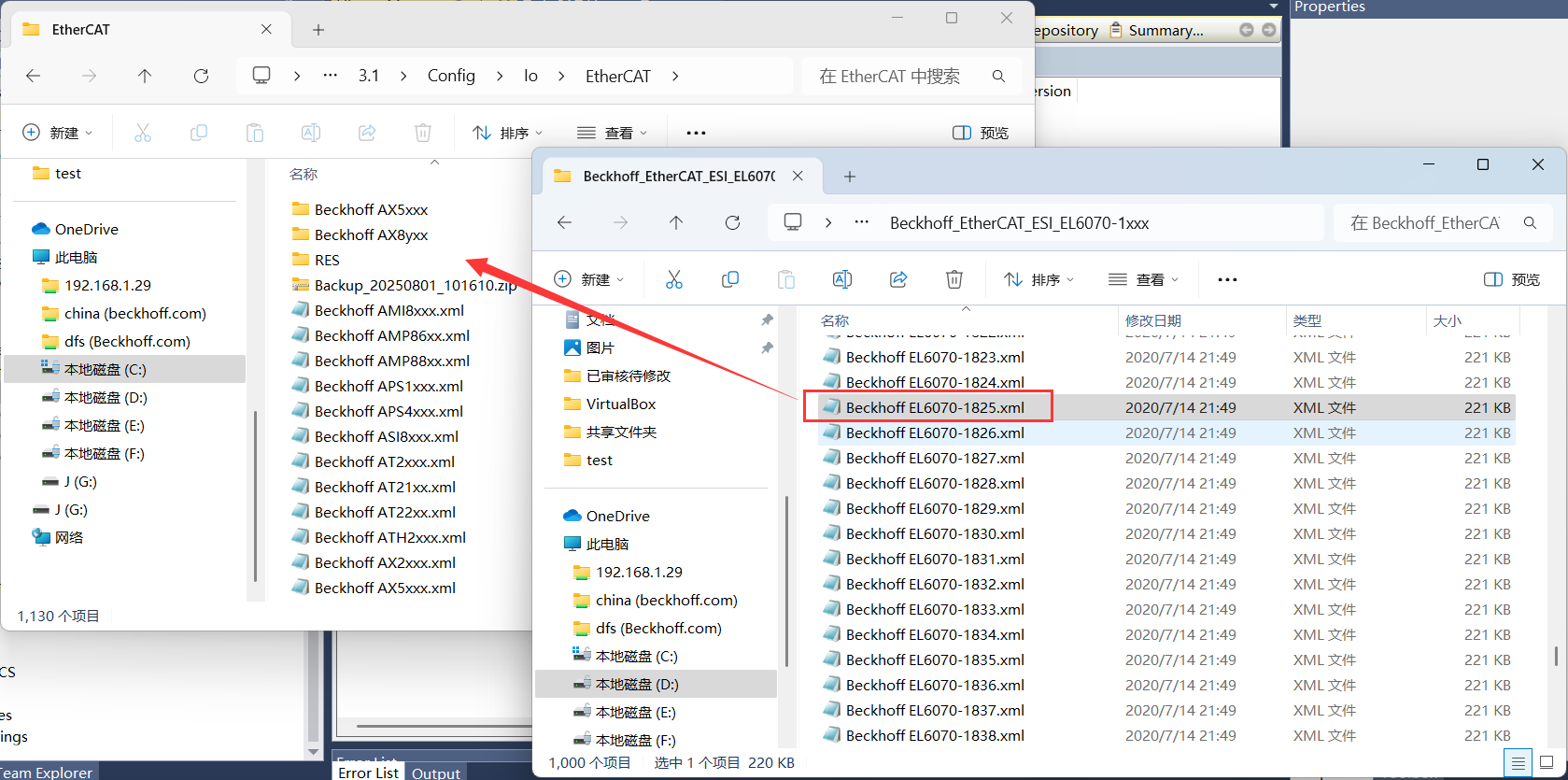Click search magnifier icon in Beckhoff_EtherCAT_ESI window

pos(1530,222)
